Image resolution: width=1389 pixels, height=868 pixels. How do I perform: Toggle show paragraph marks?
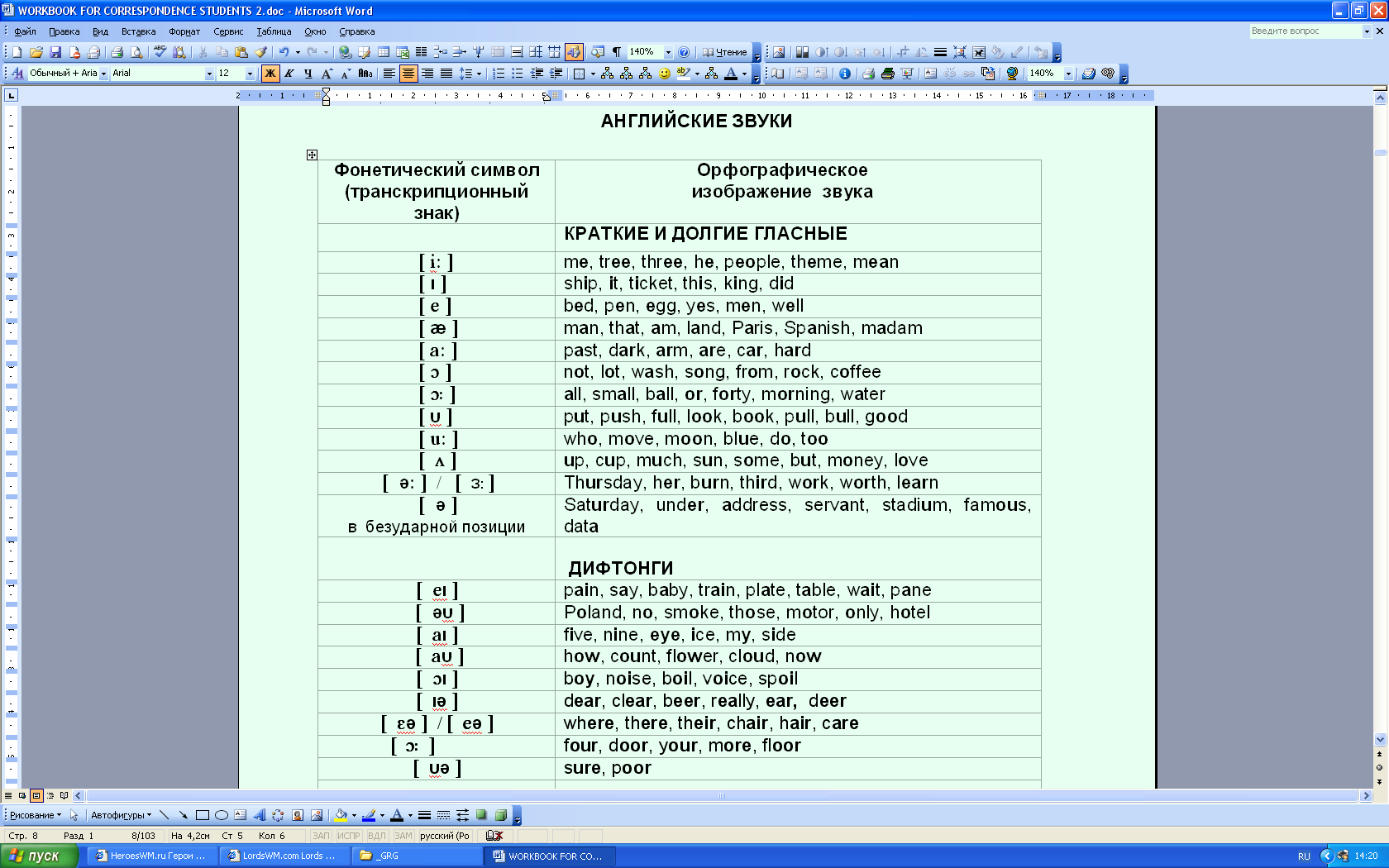click(x=616, y=52)
